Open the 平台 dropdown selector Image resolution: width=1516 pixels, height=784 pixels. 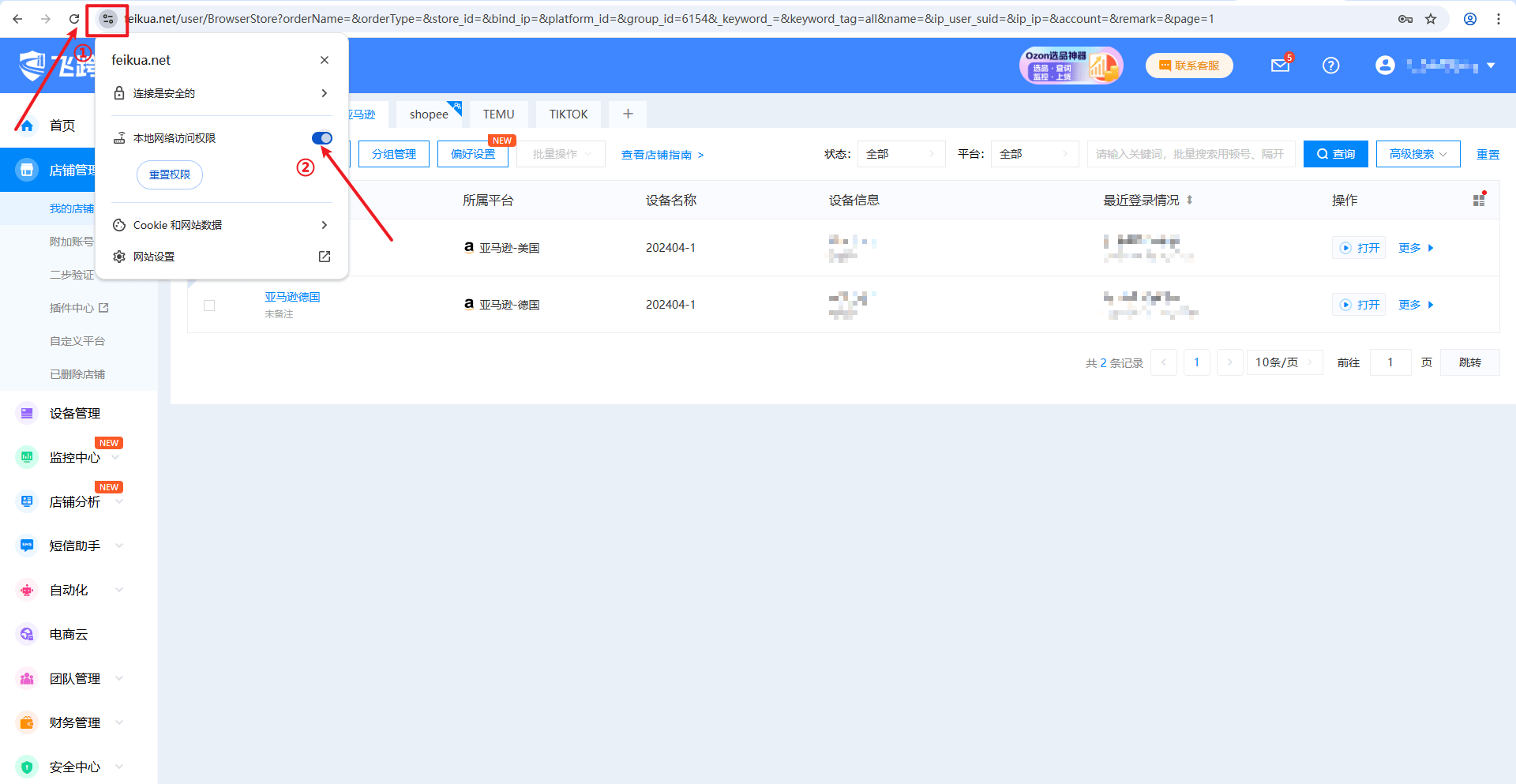pyautogui.click(x=1034, y=154)
